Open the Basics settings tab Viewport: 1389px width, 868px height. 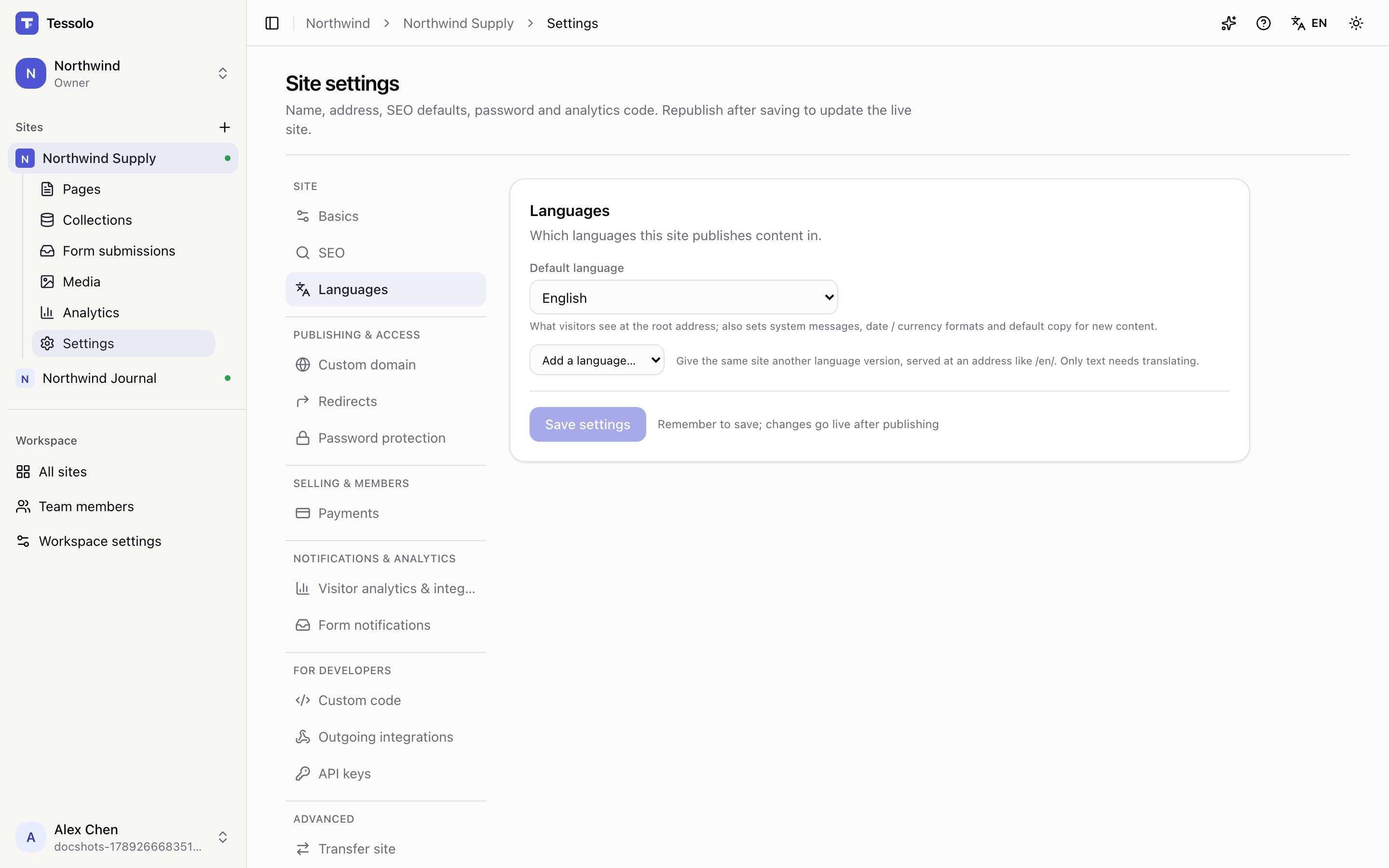tap(386, 216)
